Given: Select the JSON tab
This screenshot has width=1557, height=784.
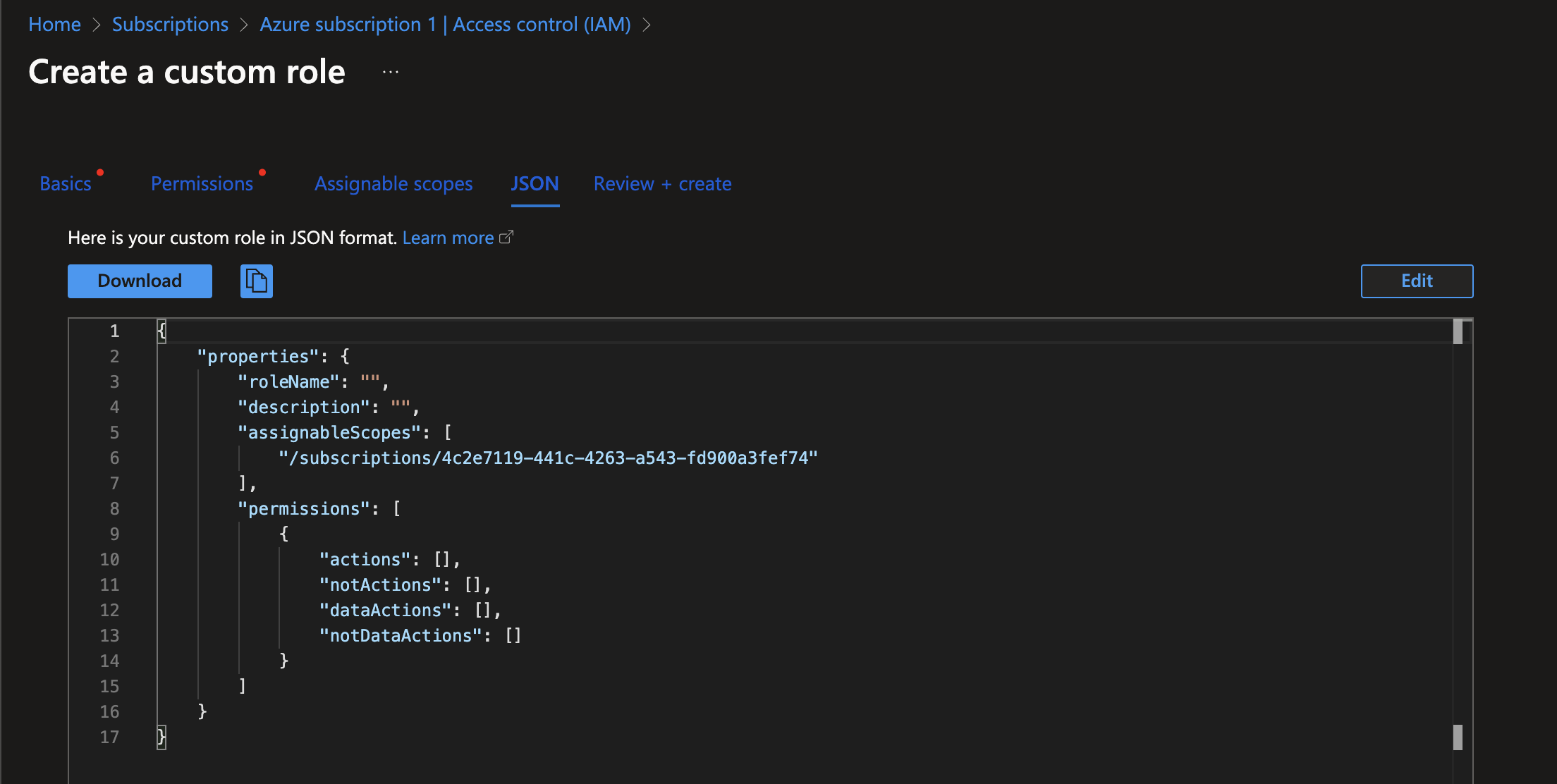Looking at the screenshot, I should [535, 183].
